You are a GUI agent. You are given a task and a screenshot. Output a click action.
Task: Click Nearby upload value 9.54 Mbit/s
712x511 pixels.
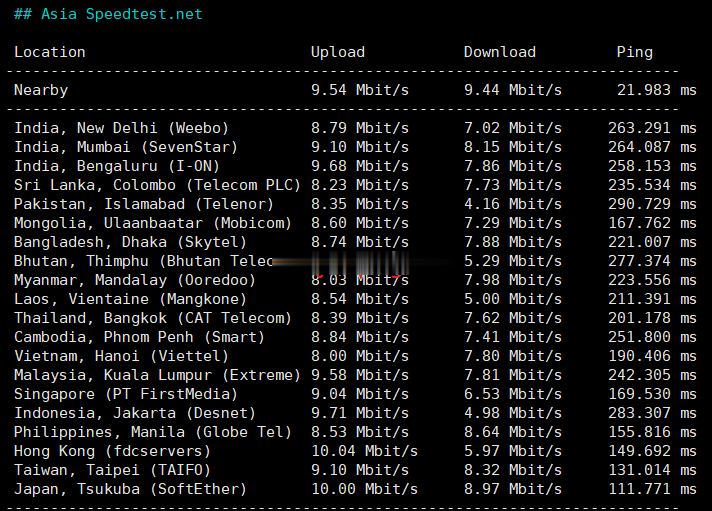click(360, 90)
